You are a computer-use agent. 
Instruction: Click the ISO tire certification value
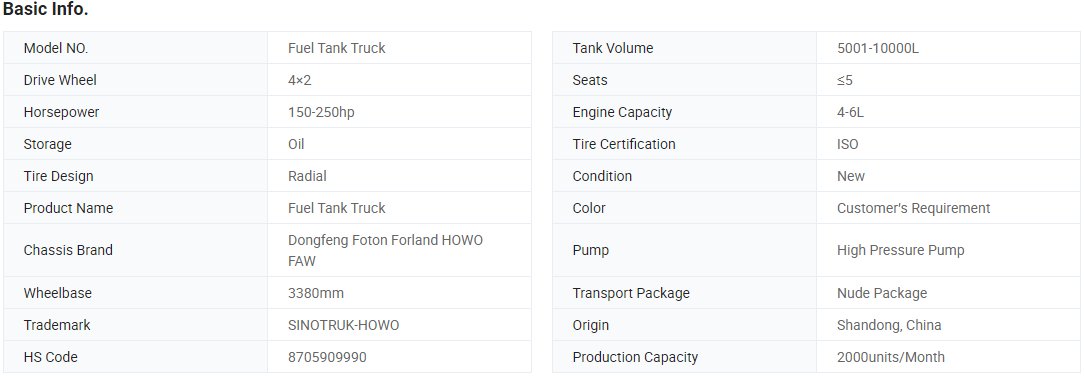(847, 144)
